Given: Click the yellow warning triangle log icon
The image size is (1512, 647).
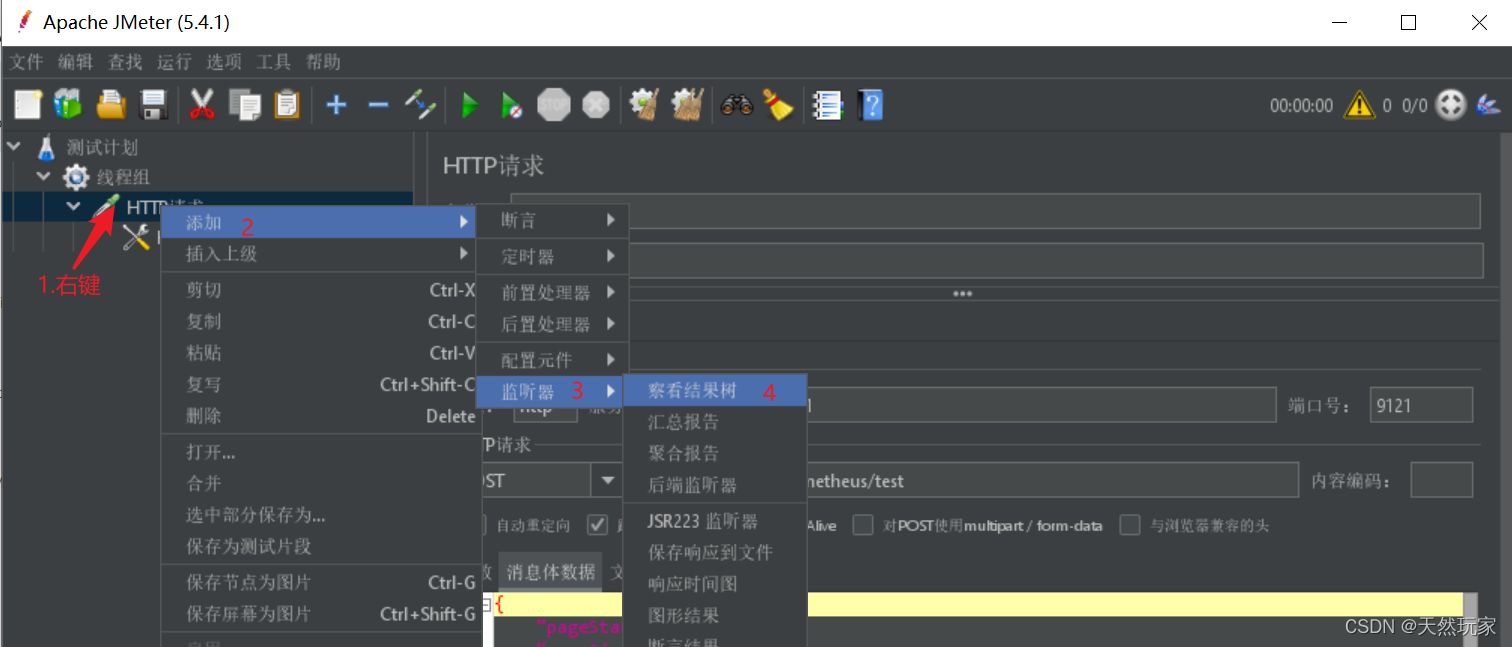Looking at the screenshot, I should (x=1359, y=104).
